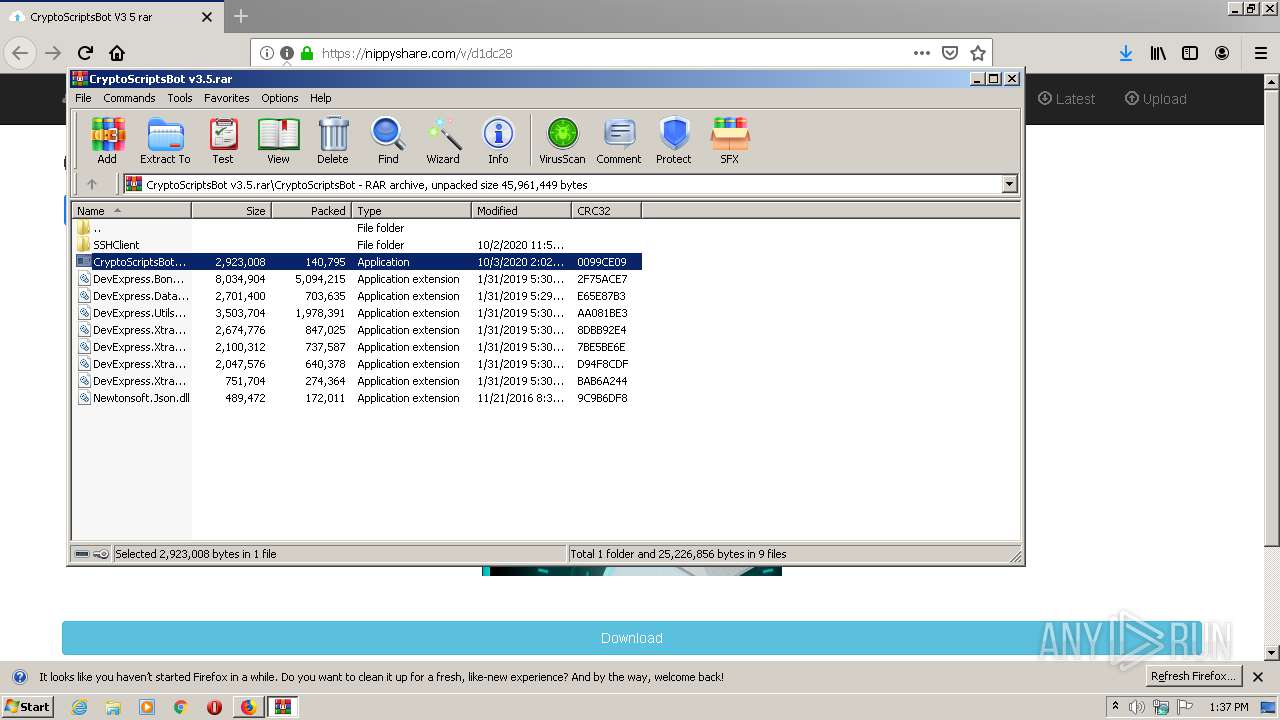Click the SFX archive icon

point(730,140)
